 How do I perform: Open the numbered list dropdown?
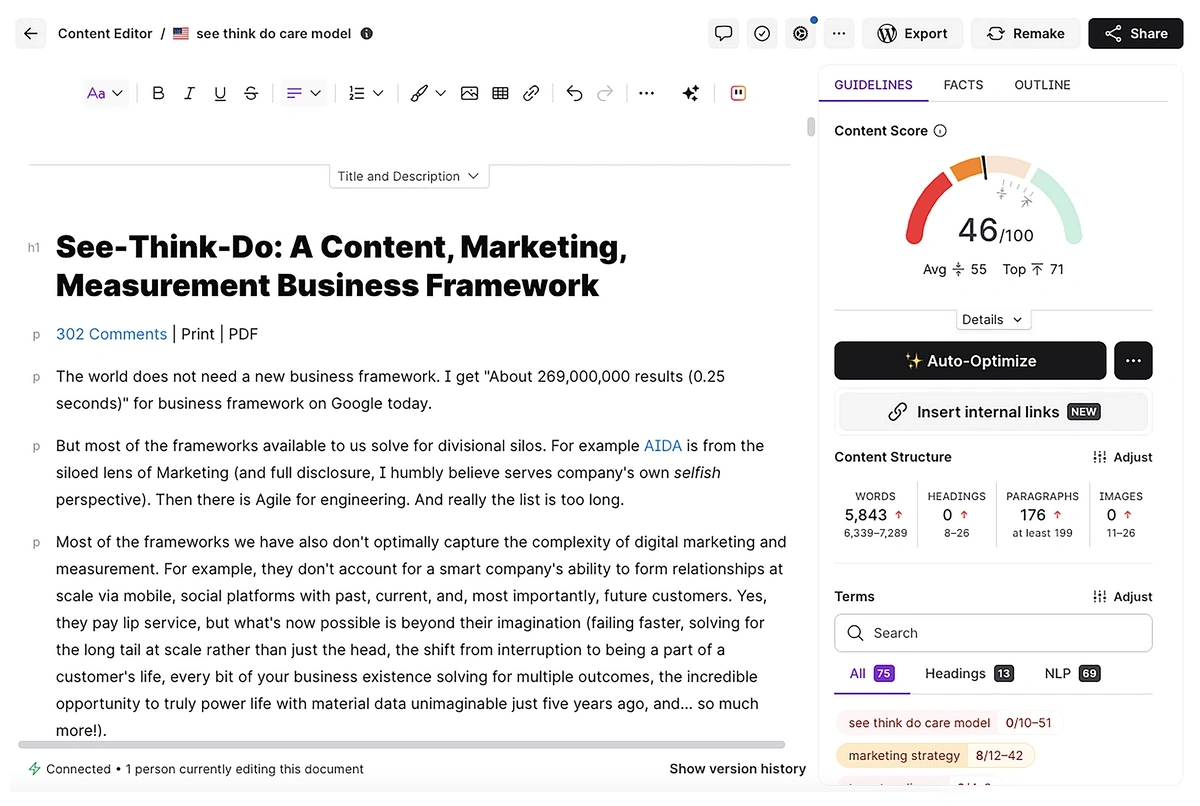pyautogui.click(x=366, y=93)
